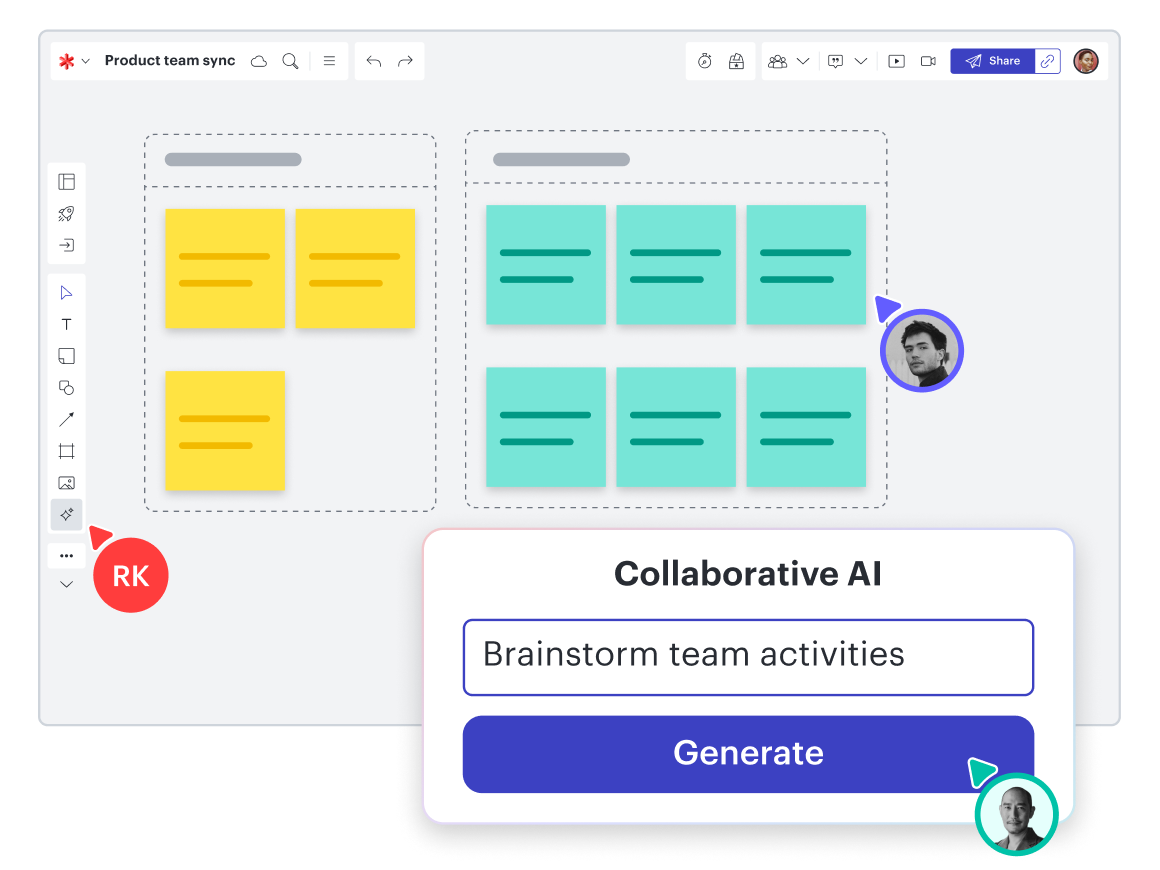The image size is (1160, 870).
Task: Select the pointer arrow tool
Action: pyautogui.click(x=66, y=293)
